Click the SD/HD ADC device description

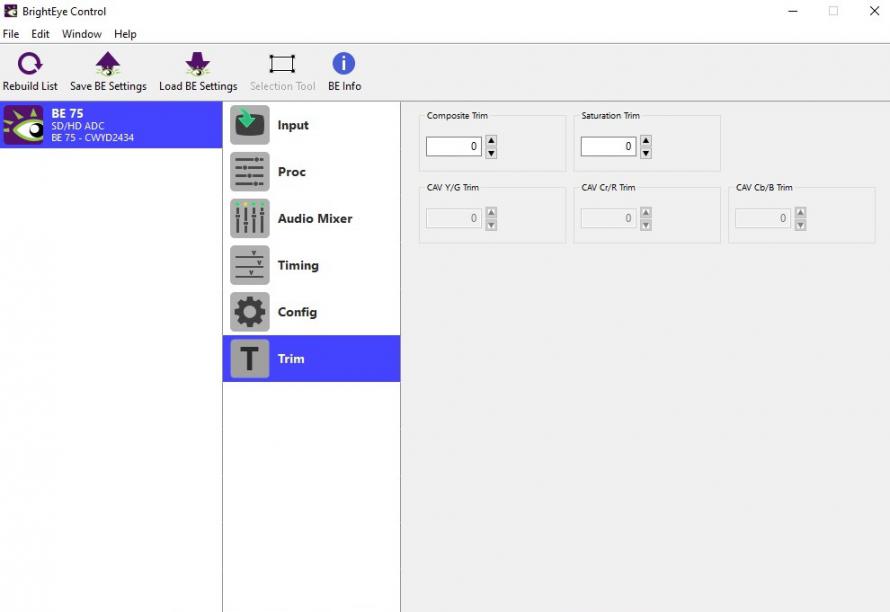click(x=78, y=126)
